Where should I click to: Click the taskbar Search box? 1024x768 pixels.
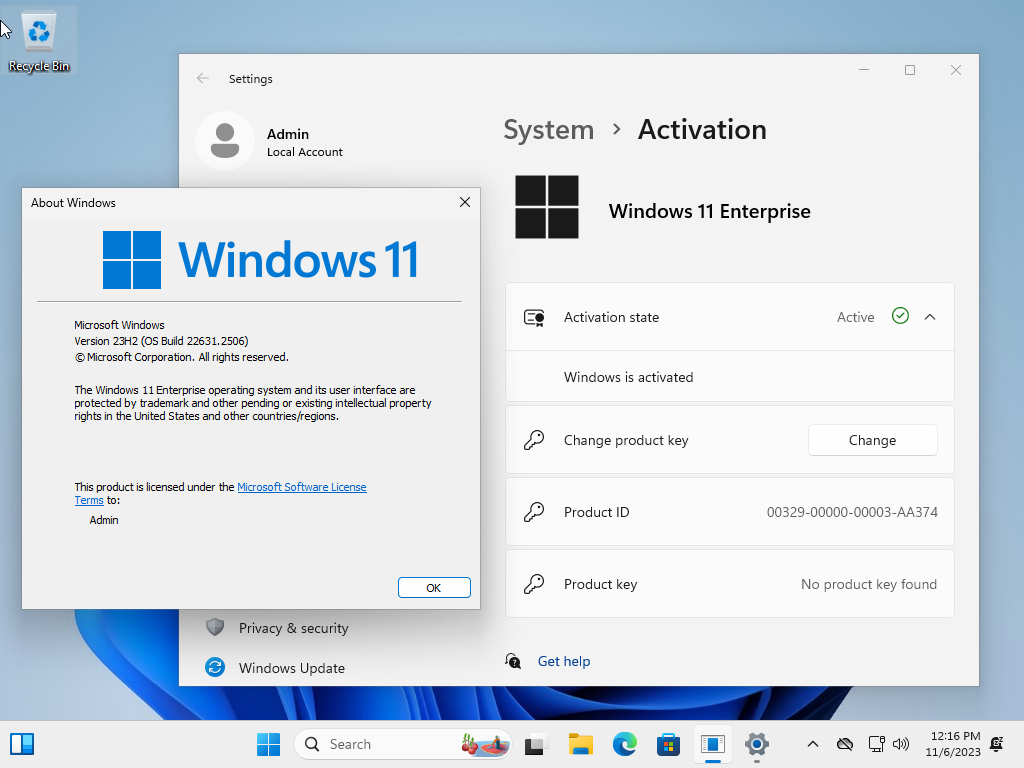(402, 744)
